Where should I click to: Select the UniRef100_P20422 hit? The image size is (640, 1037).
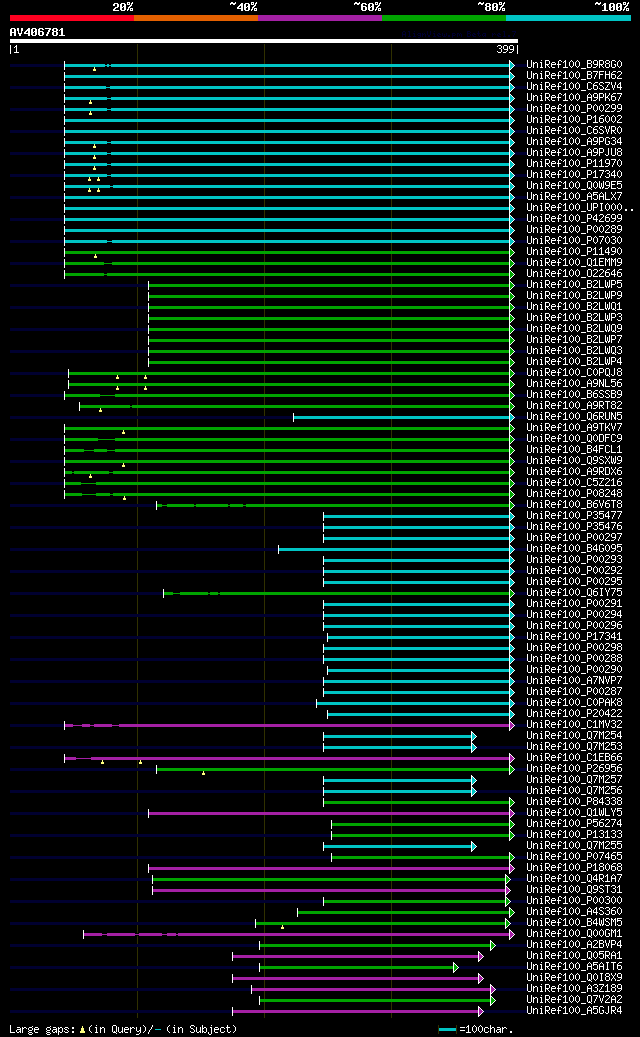point(574,713)
